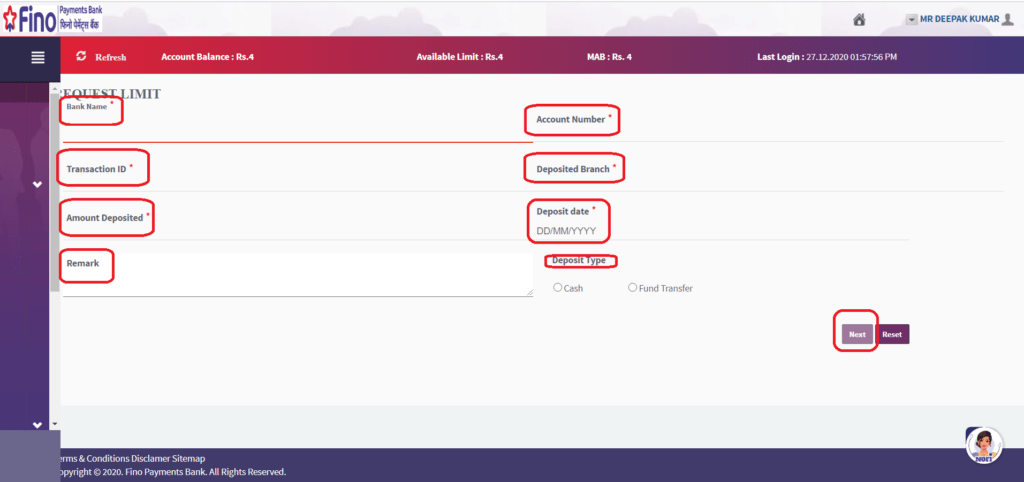Click the REQUEST LIMIT heading
Viewport: 1024px width, 482px height.
pyautogui.click(x=111, y=94)
